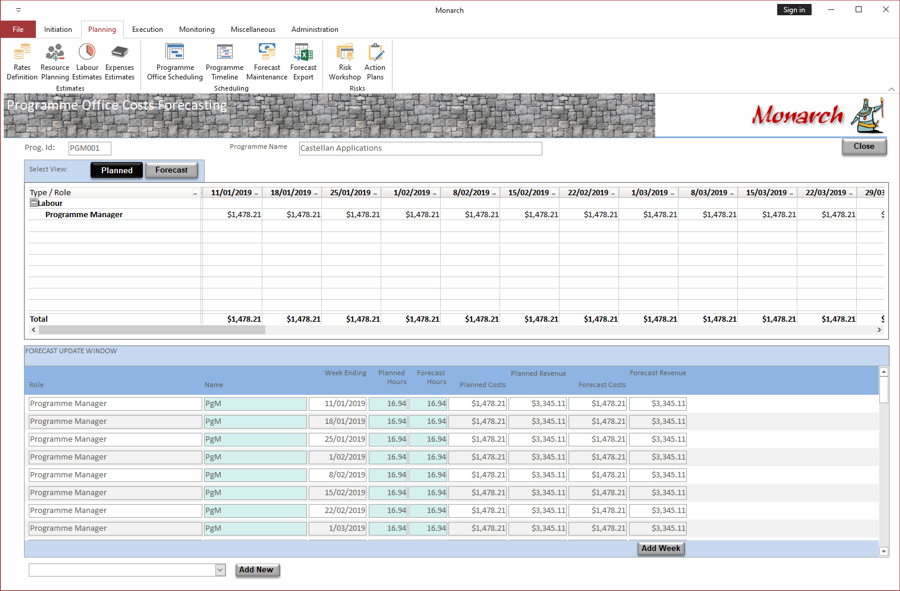The image size is (900, 591).
Task: Click down arrow of forecast window scrollbar
Action: (883, 551)
